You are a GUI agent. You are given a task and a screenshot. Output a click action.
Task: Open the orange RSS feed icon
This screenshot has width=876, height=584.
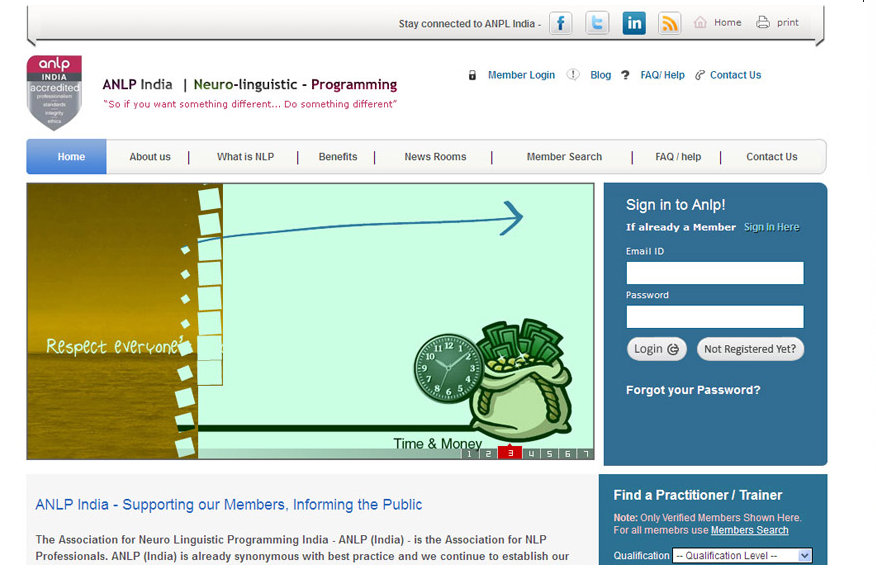click(x=669, y=23)
